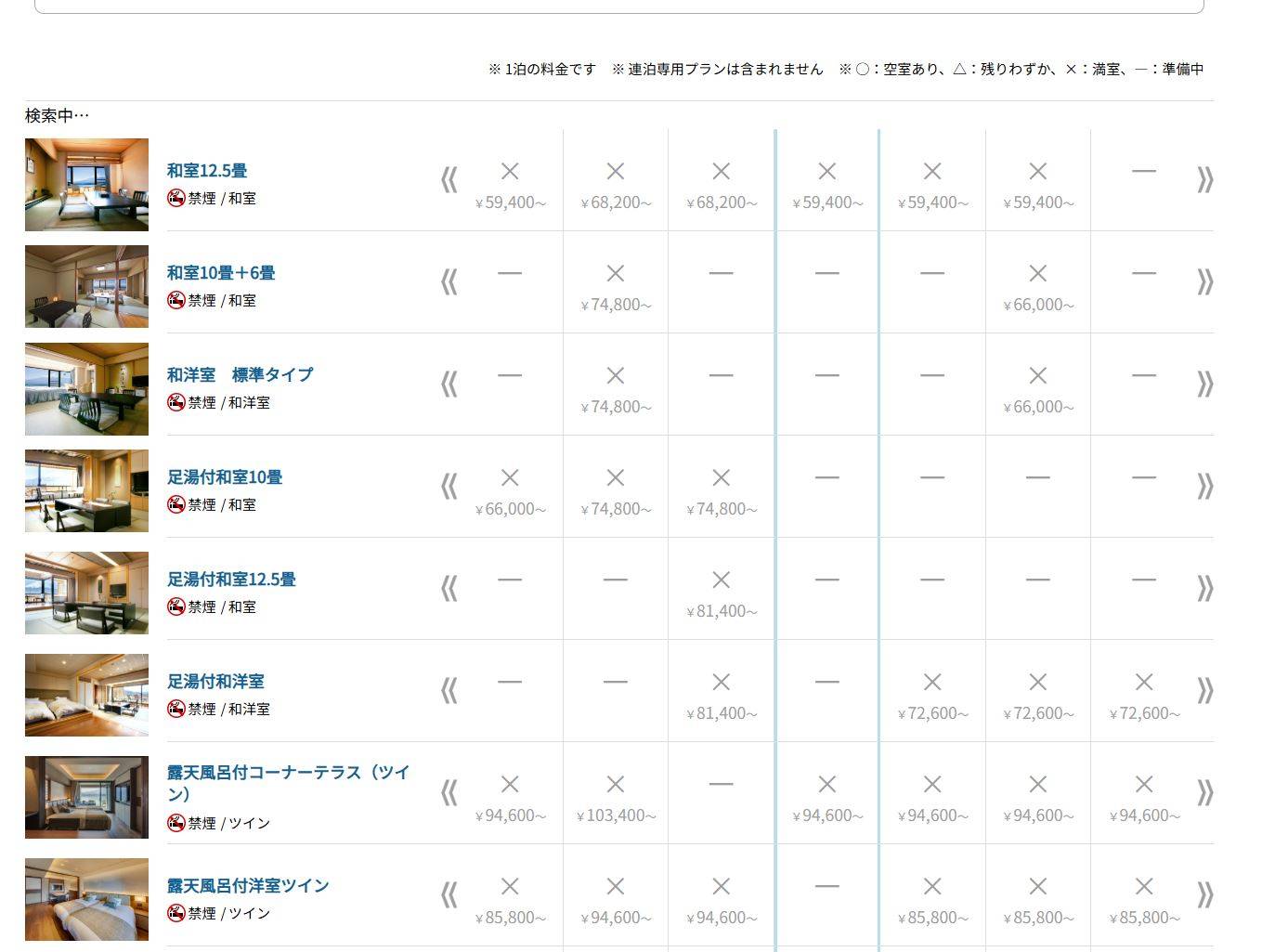The image size is (1262, 952).
Task: Click the dash preparing mark in 和室10畳＋6畳 first column
Action: (509, 273)
